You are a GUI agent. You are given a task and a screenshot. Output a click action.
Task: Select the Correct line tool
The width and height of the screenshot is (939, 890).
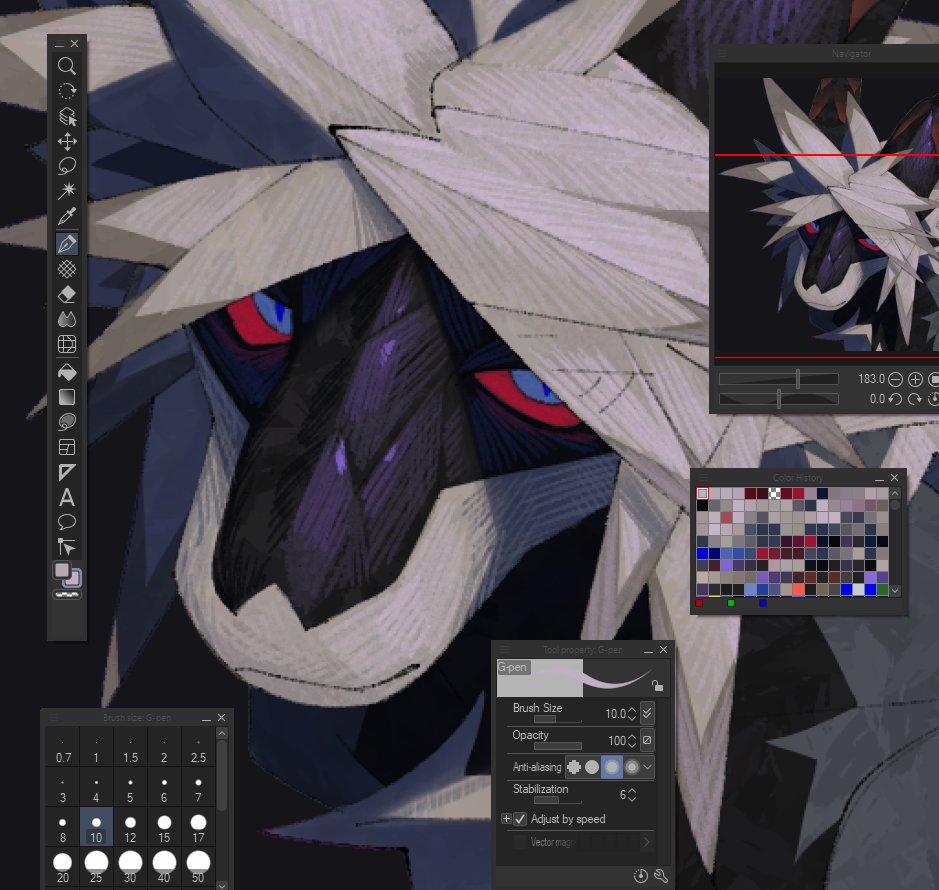coord(66,547)
